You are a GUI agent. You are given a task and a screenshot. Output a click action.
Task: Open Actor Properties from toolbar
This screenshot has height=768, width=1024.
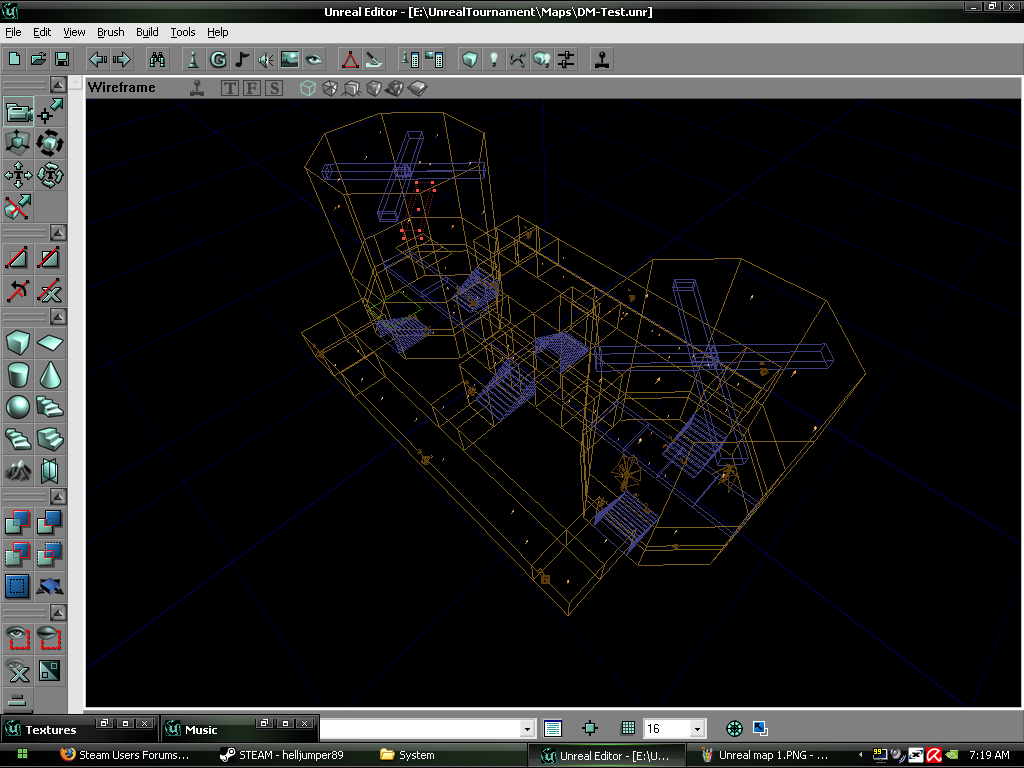click(x=410, y=59)
